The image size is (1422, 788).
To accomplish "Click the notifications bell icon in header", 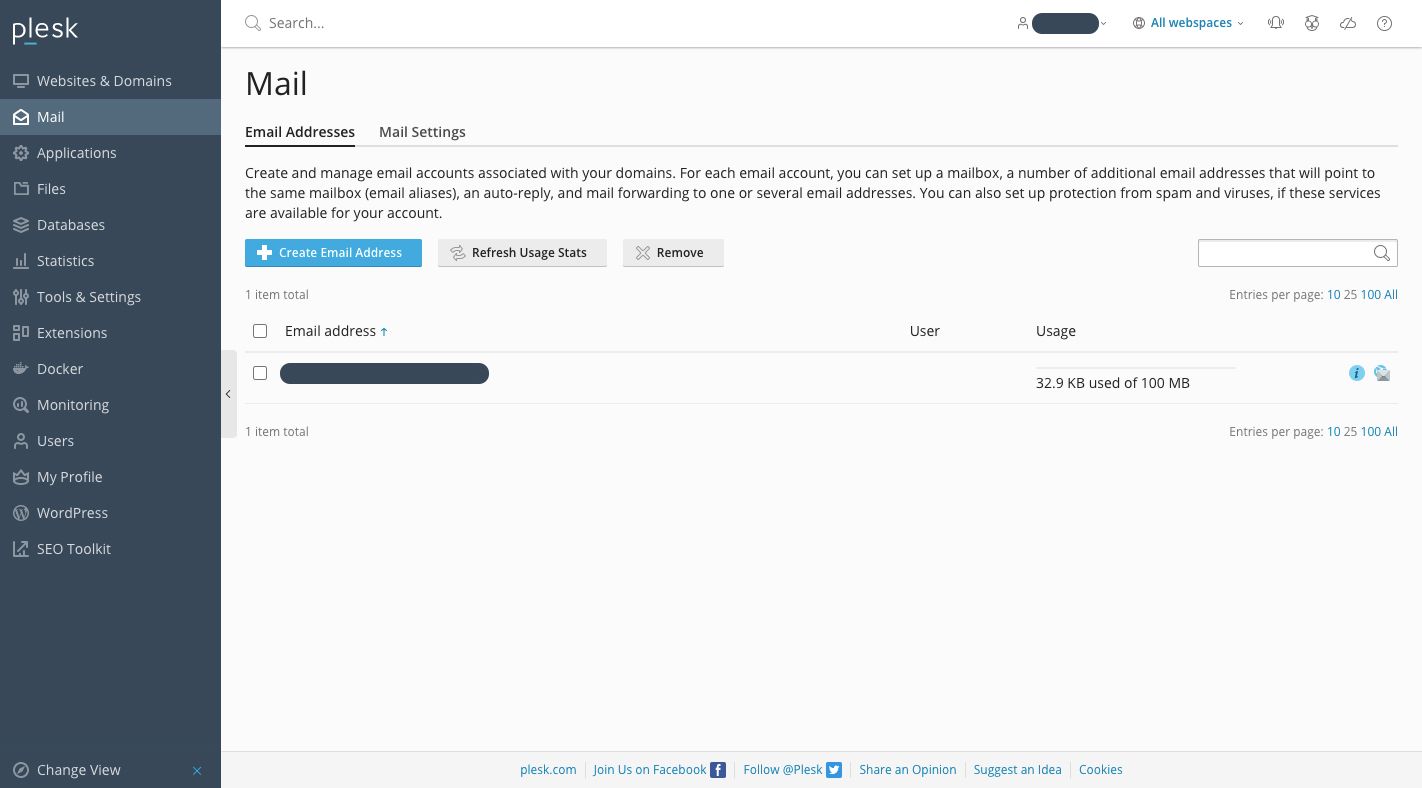I will tap(1276, 23).
